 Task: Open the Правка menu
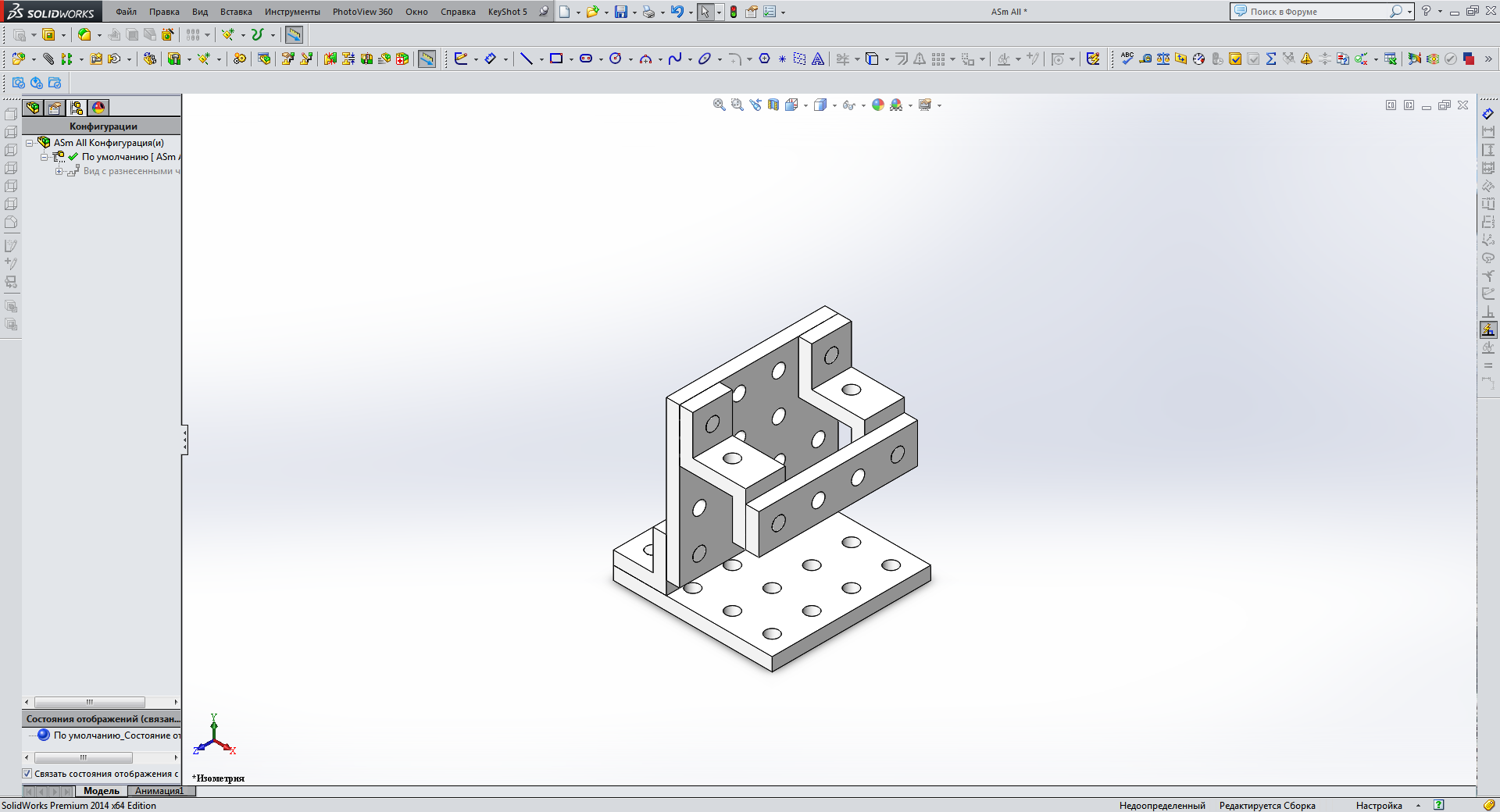point(164,12)
